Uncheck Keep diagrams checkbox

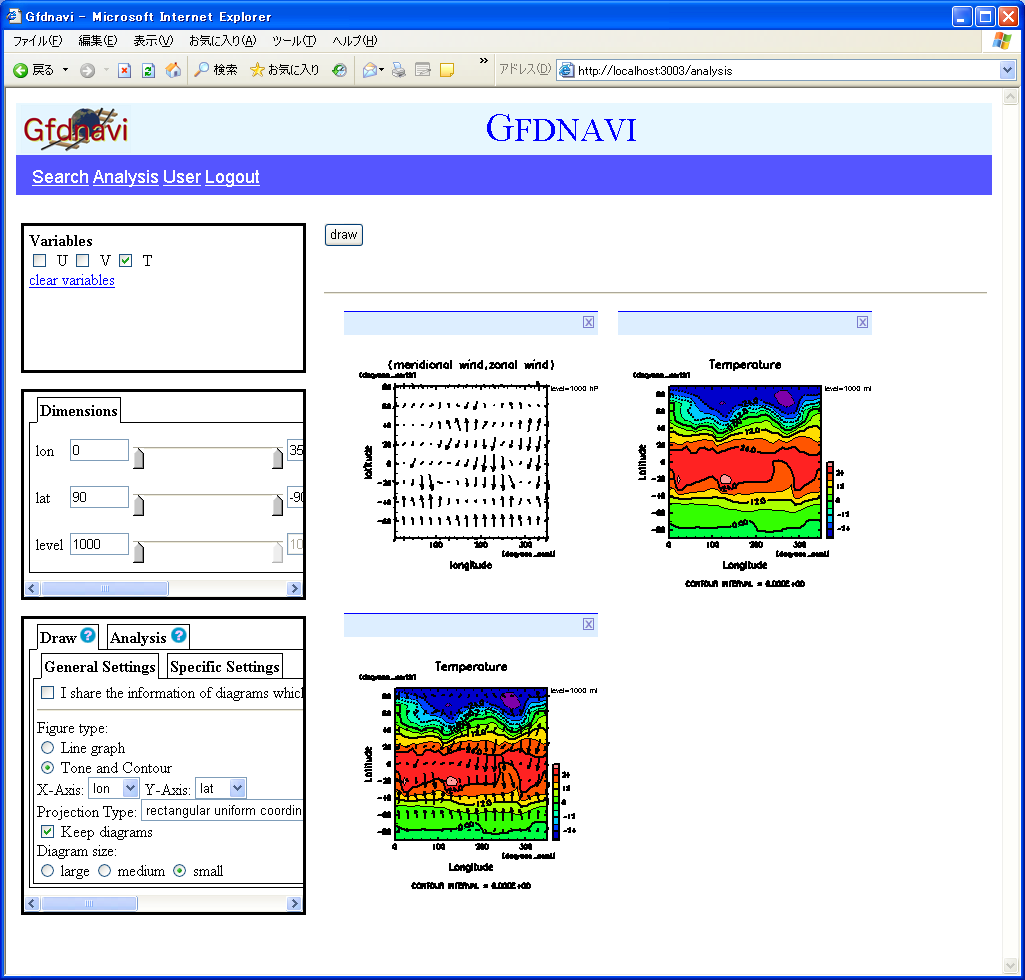(48, 832)
